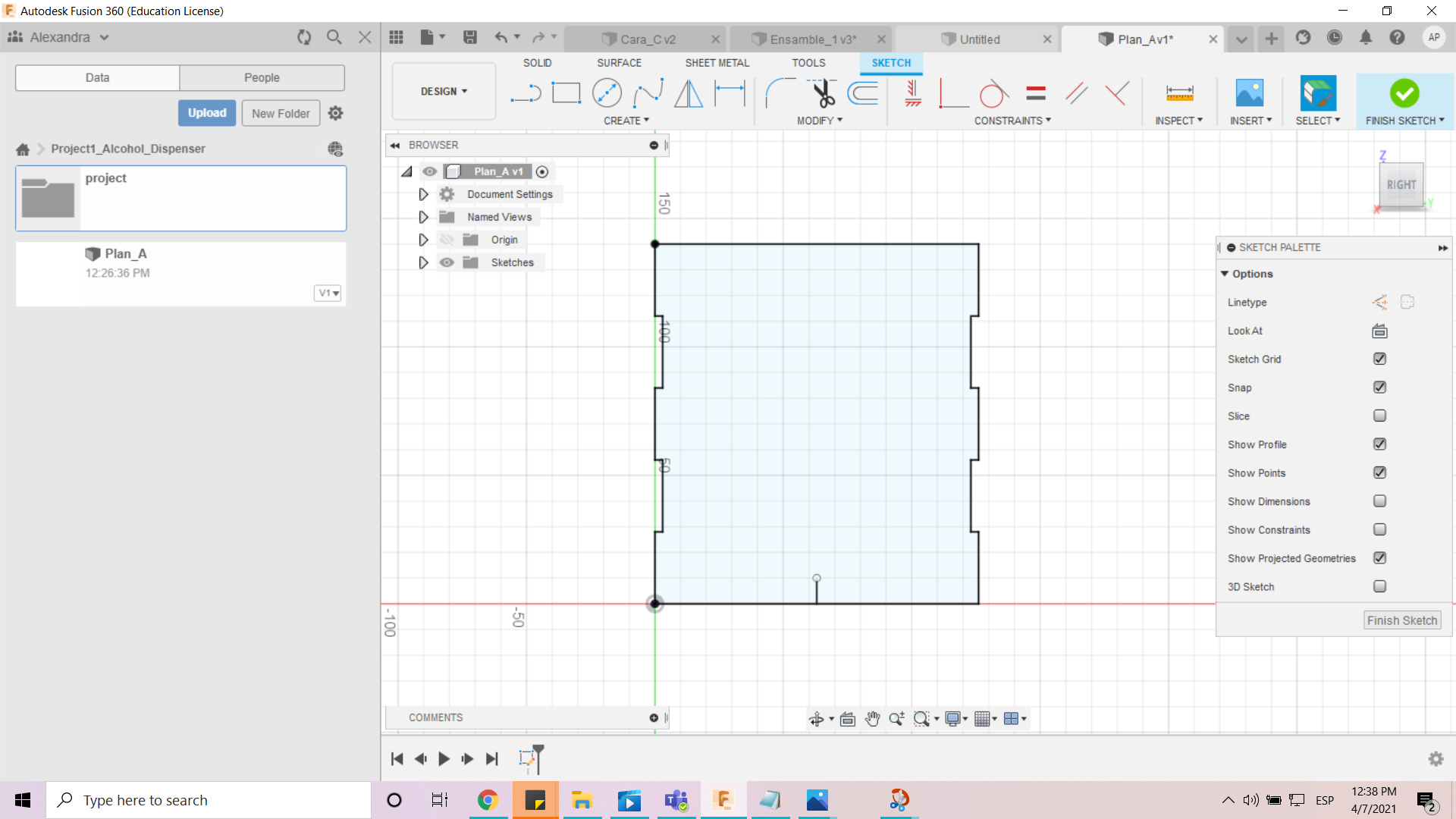Switch to the Cara_C v2 document tab

(x=648, y=39)
